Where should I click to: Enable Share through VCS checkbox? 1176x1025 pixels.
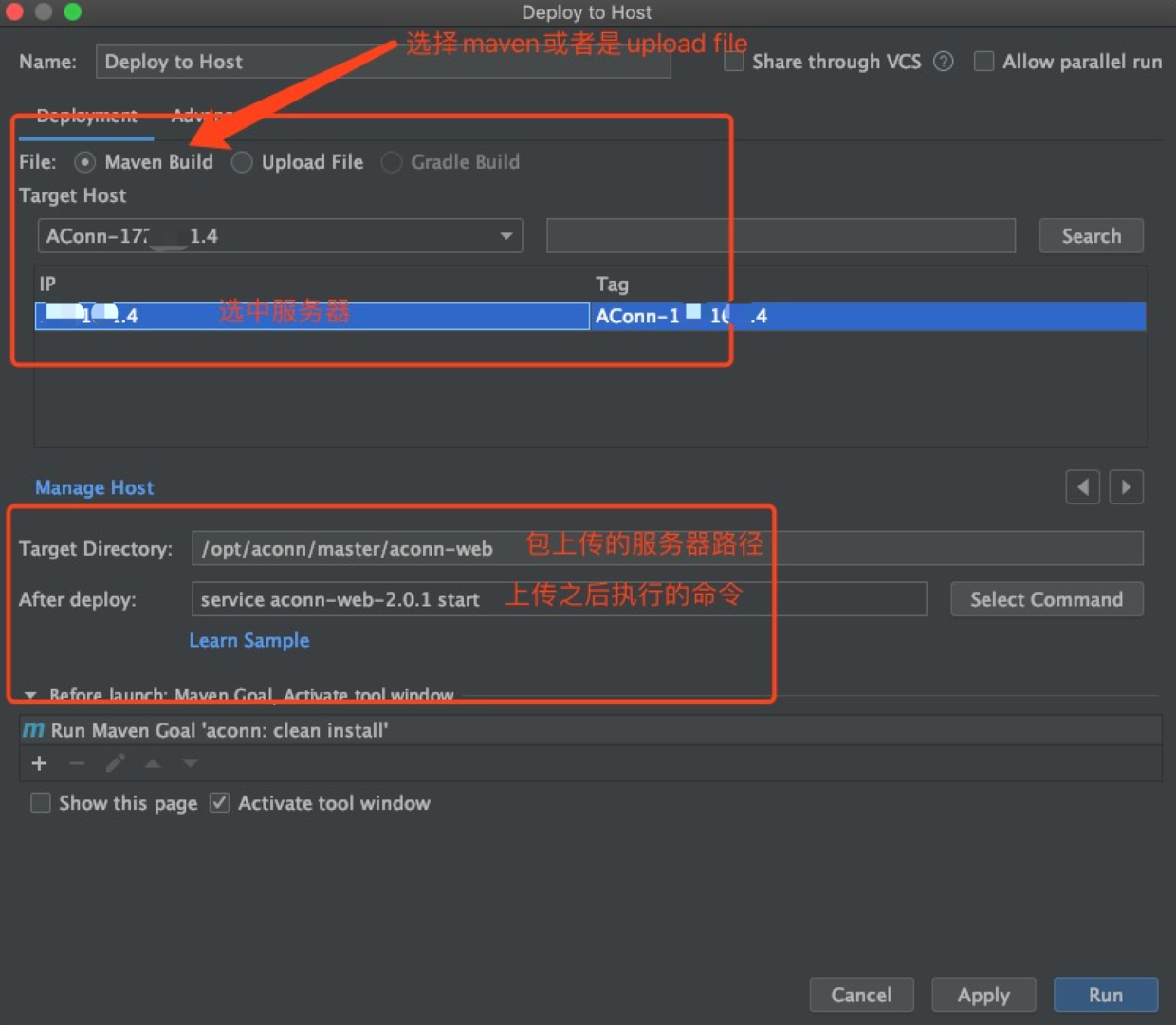coord(734,62)
